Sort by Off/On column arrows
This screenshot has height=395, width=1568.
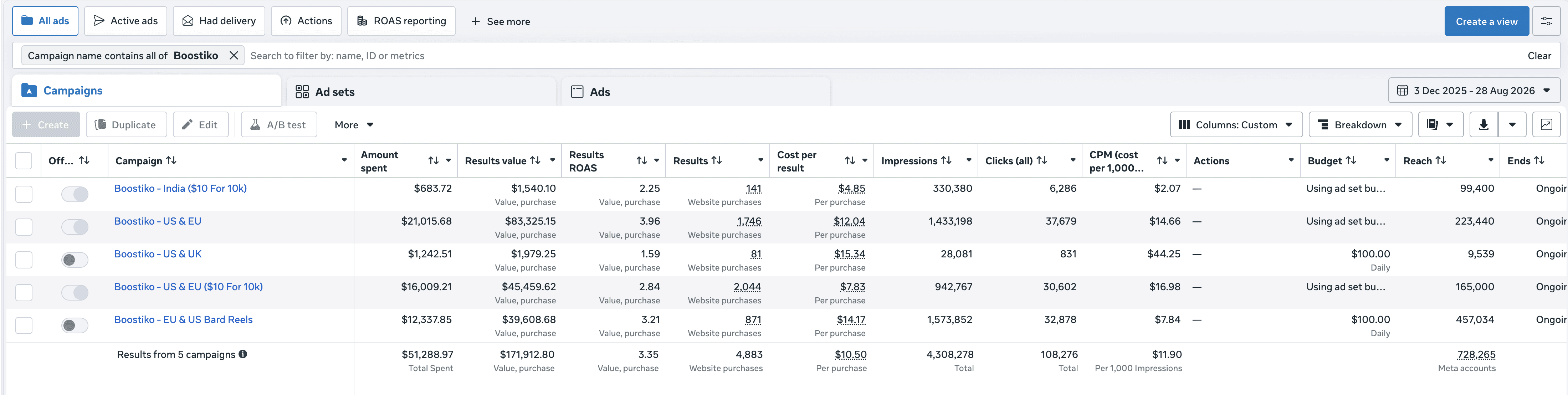pyautogui.click(x=84, y=160)
